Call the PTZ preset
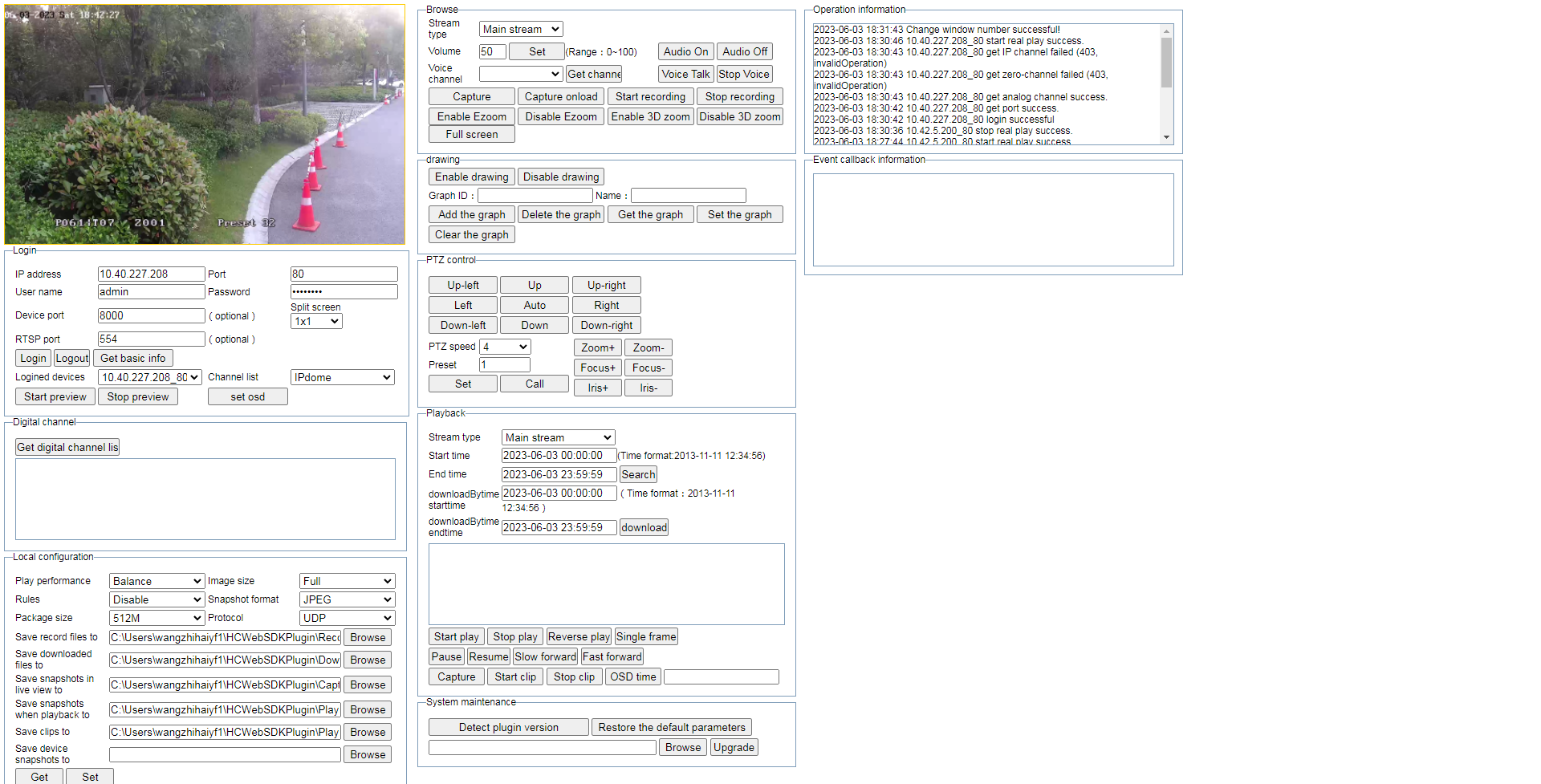This screenshot has height=784, width=1541. tap(535, 384)
